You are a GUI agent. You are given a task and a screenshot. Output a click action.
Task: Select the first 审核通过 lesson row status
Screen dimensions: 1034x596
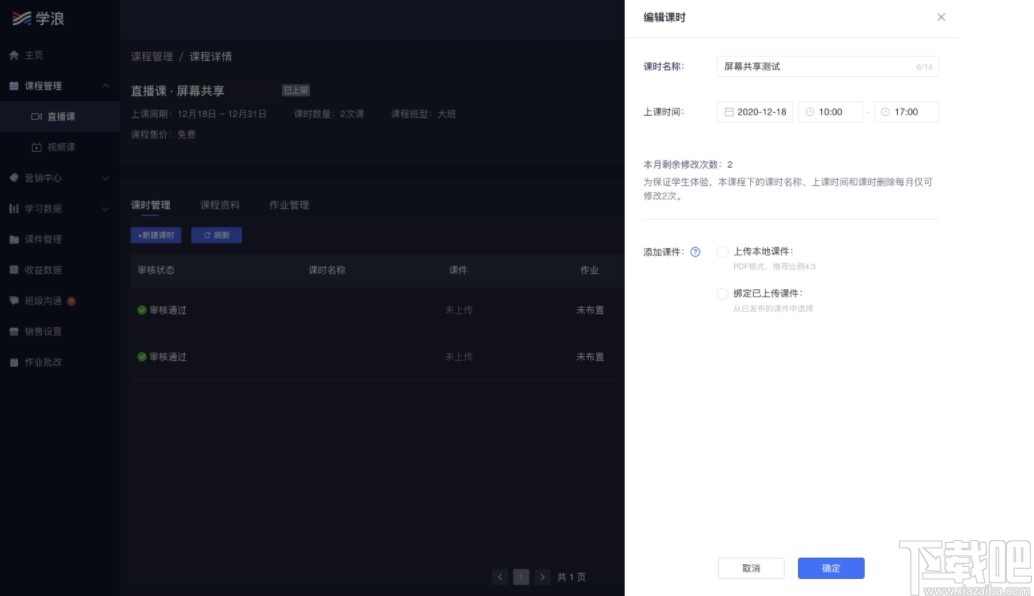[162, 310]
